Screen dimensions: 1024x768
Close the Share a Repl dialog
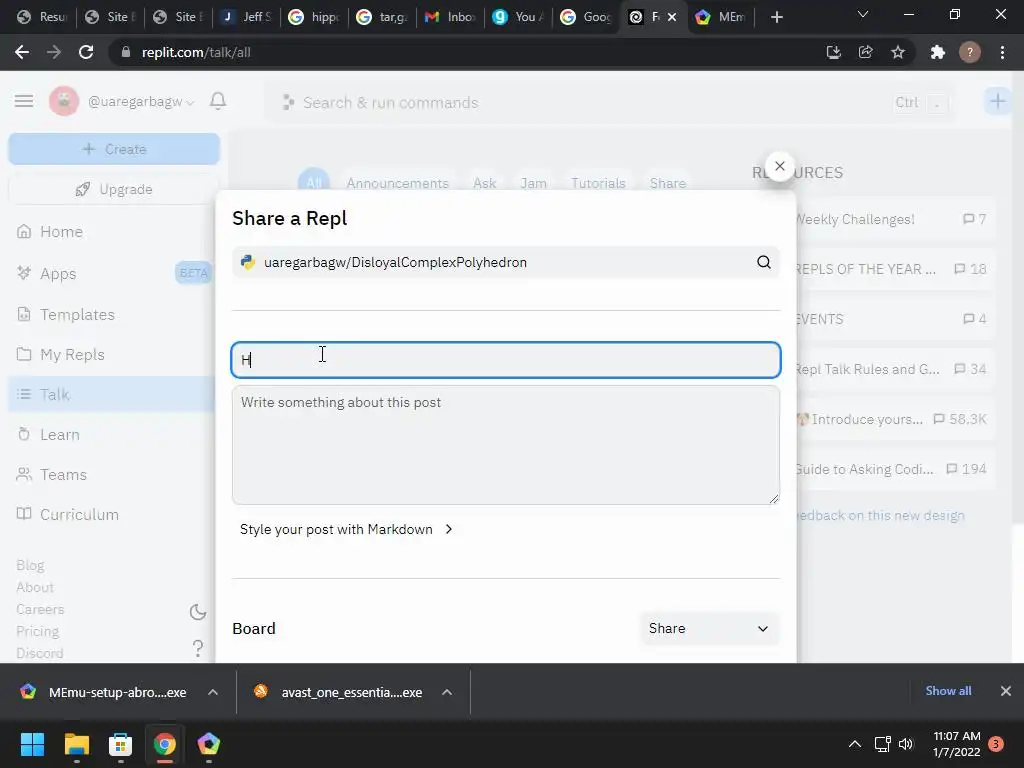pos(779,167)
